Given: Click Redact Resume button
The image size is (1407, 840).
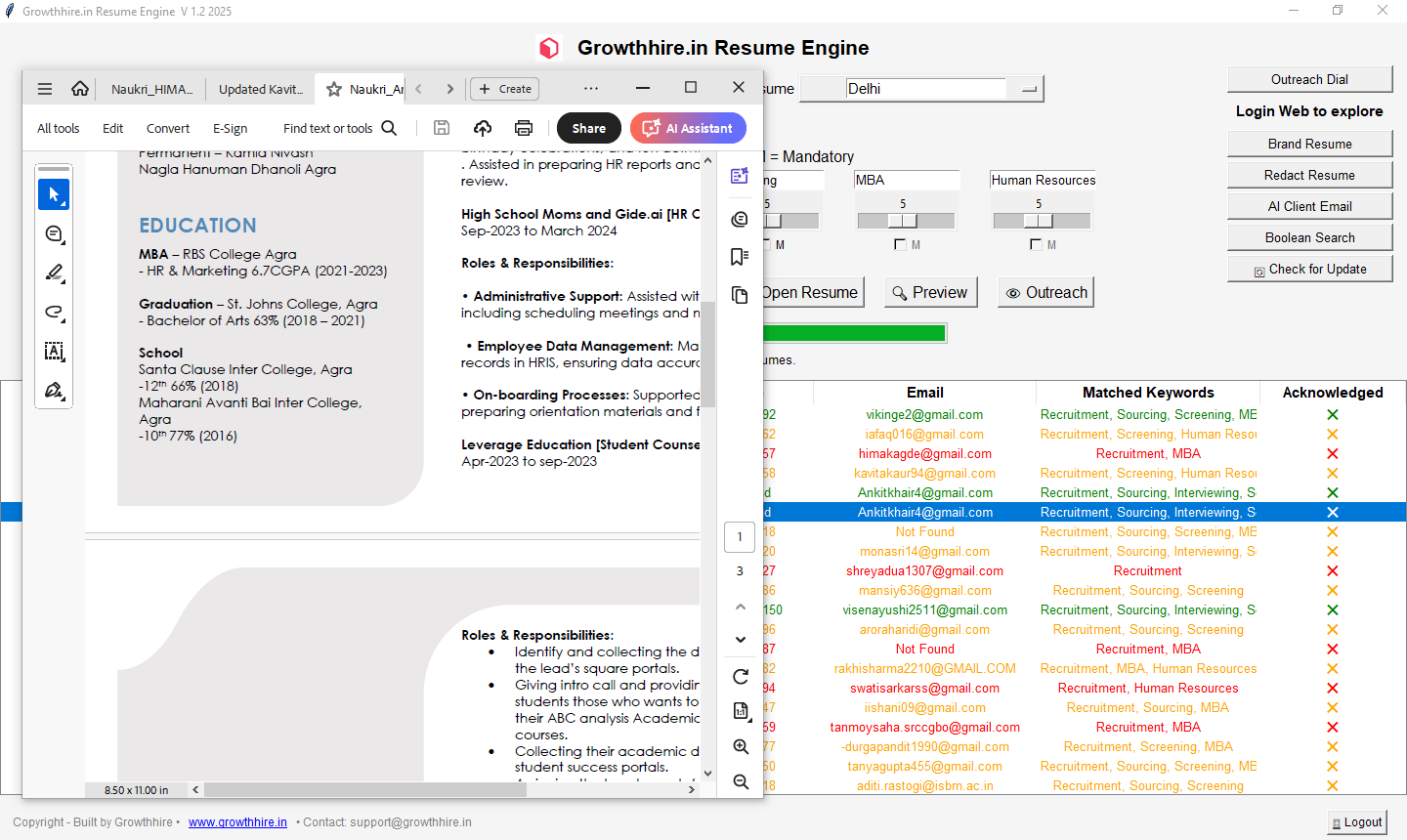Looking at the screenshot, I should 1309,175.
